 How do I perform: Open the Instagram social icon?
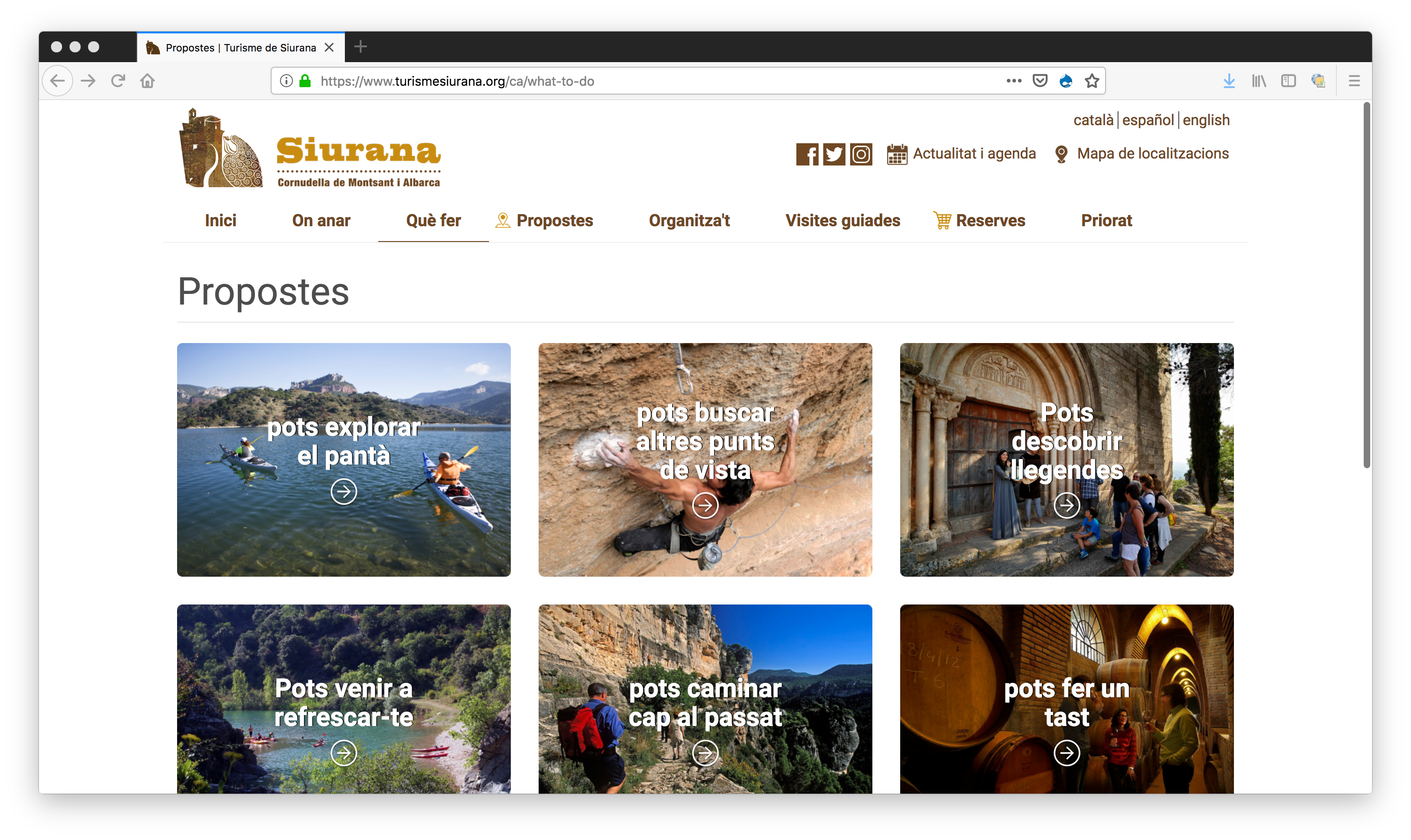click(x=861, y=154)
